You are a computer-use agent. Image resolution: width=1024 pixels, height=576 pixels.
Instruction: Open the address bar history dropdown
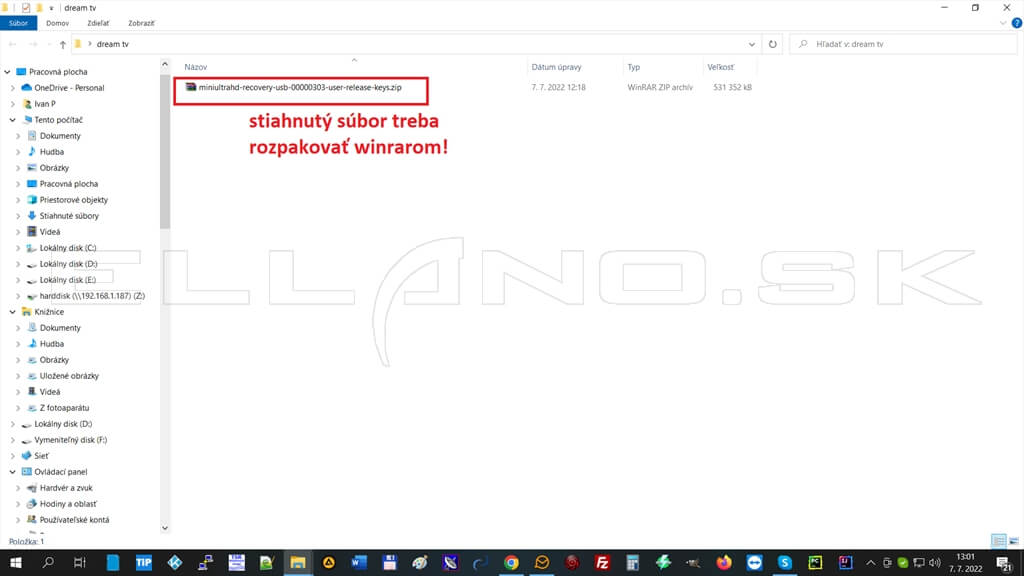click(752, 44)
